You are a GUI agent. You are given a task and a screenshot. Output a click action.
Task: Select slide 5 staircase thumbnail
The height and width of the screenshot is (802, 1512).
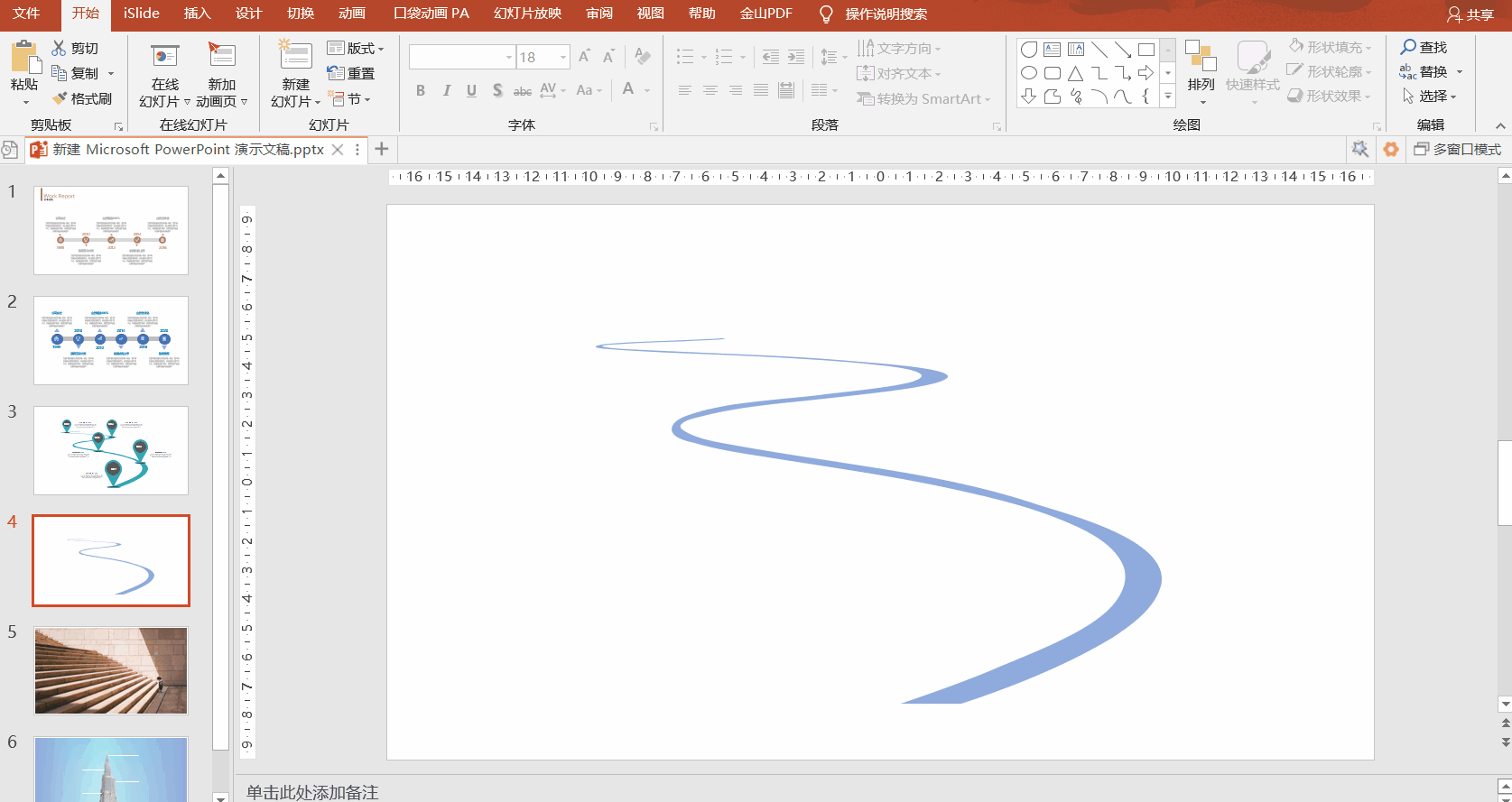111,671
